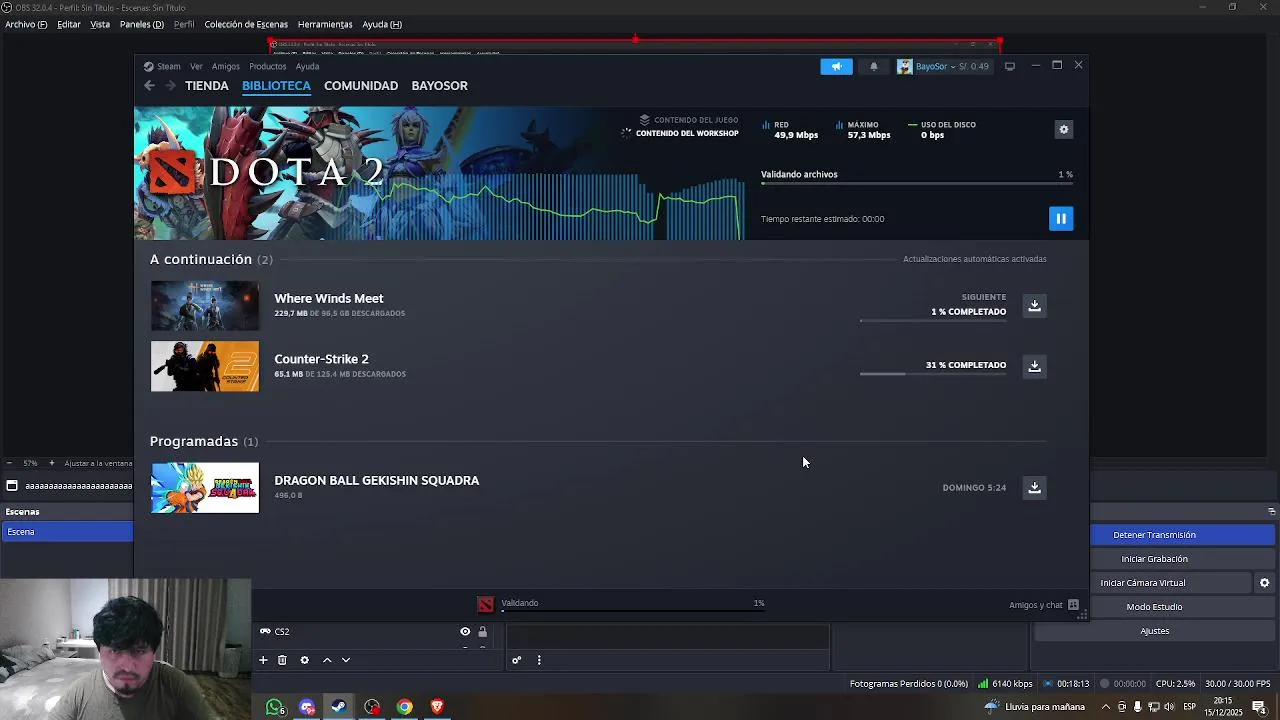Open Where Winds Meet thumbnail
This screenshot has height=720, width=1280.
pos(205,305)
